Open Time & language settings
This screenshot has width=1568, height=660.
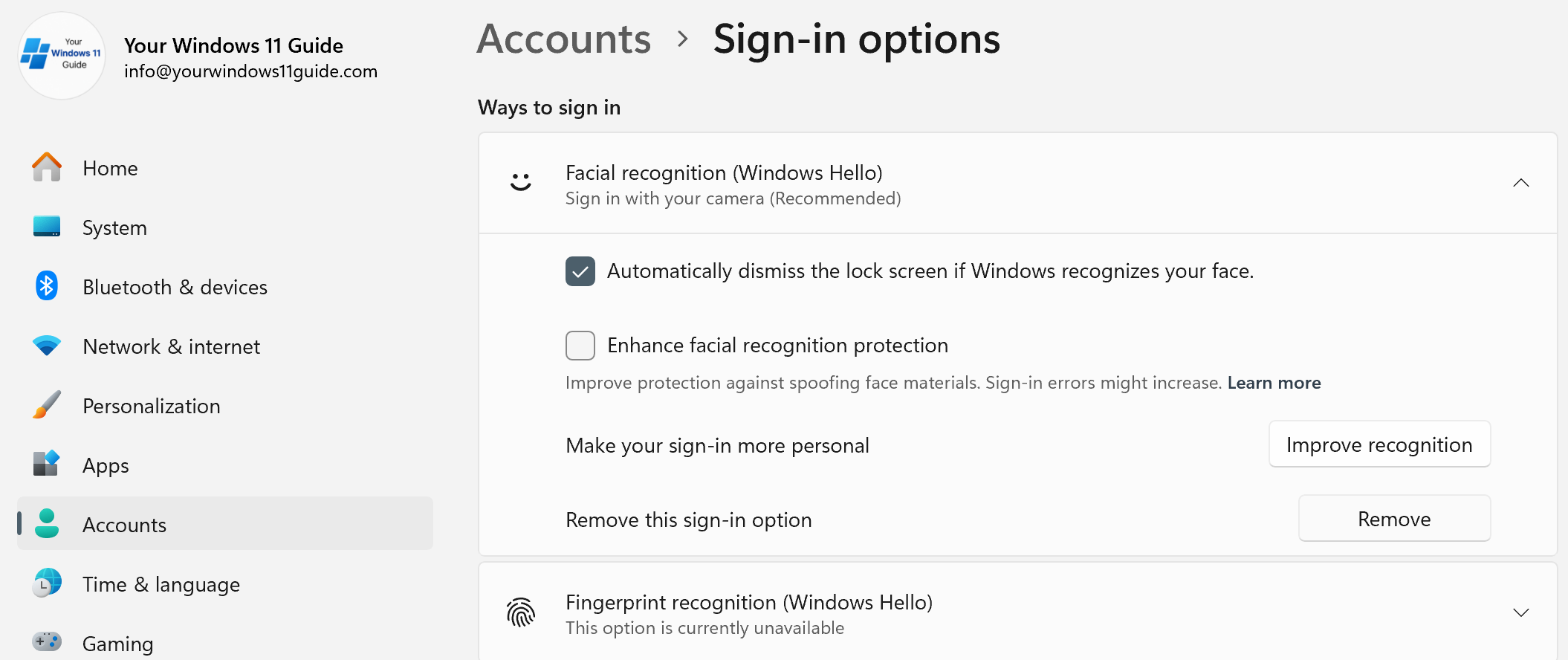point(161,584)
